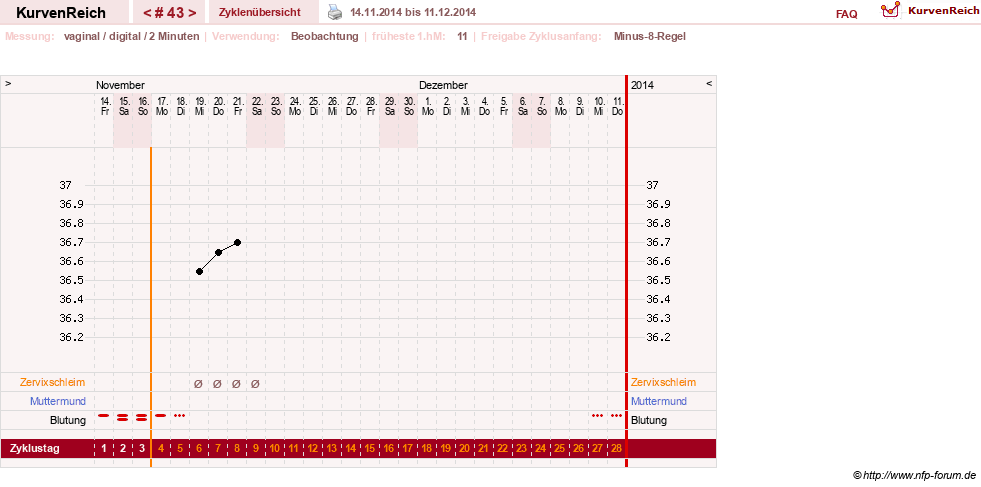
Task: Select the right Zervixschleim row label
Action: coord(663,382)
